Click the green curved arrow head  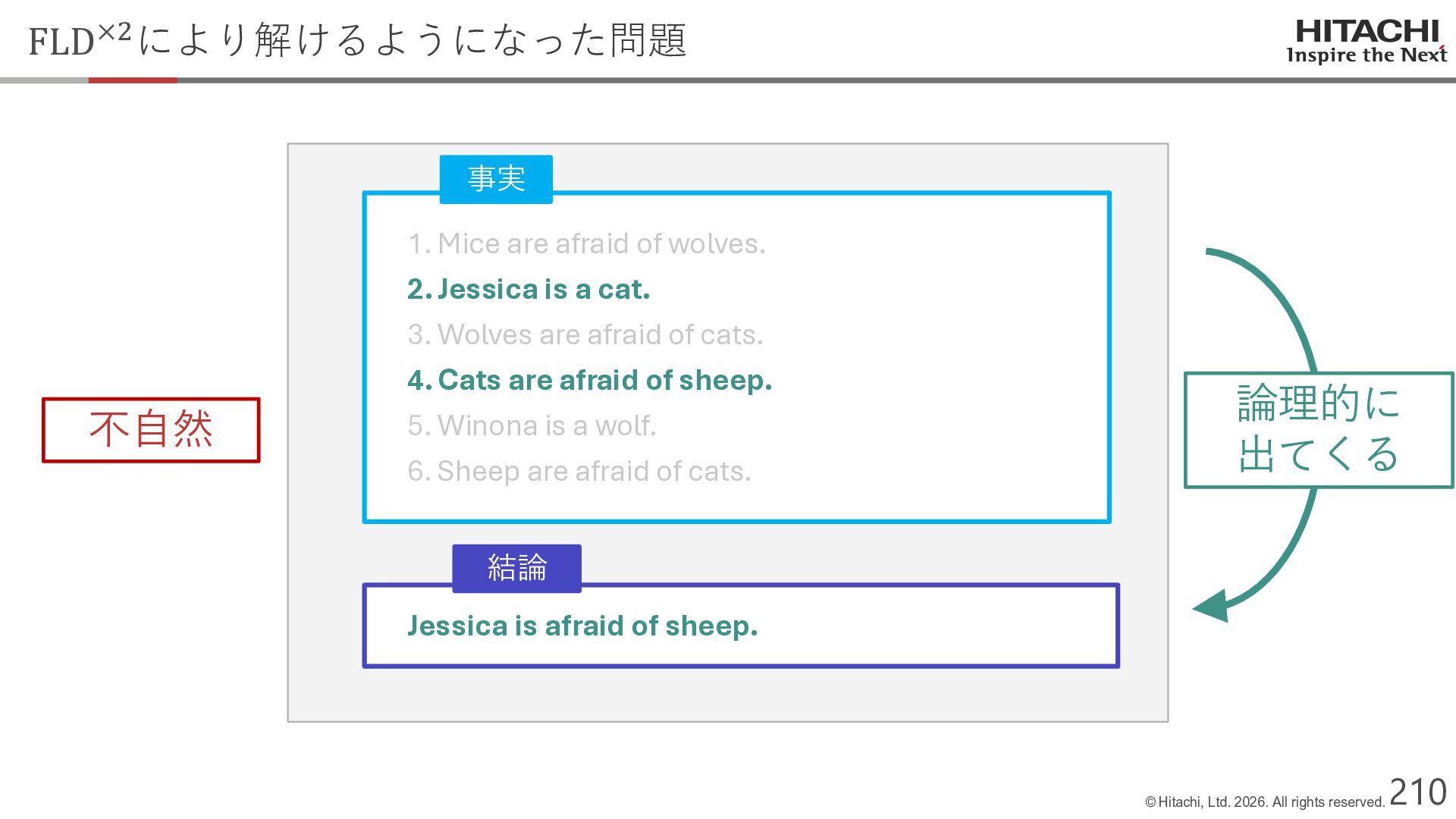1212,607
